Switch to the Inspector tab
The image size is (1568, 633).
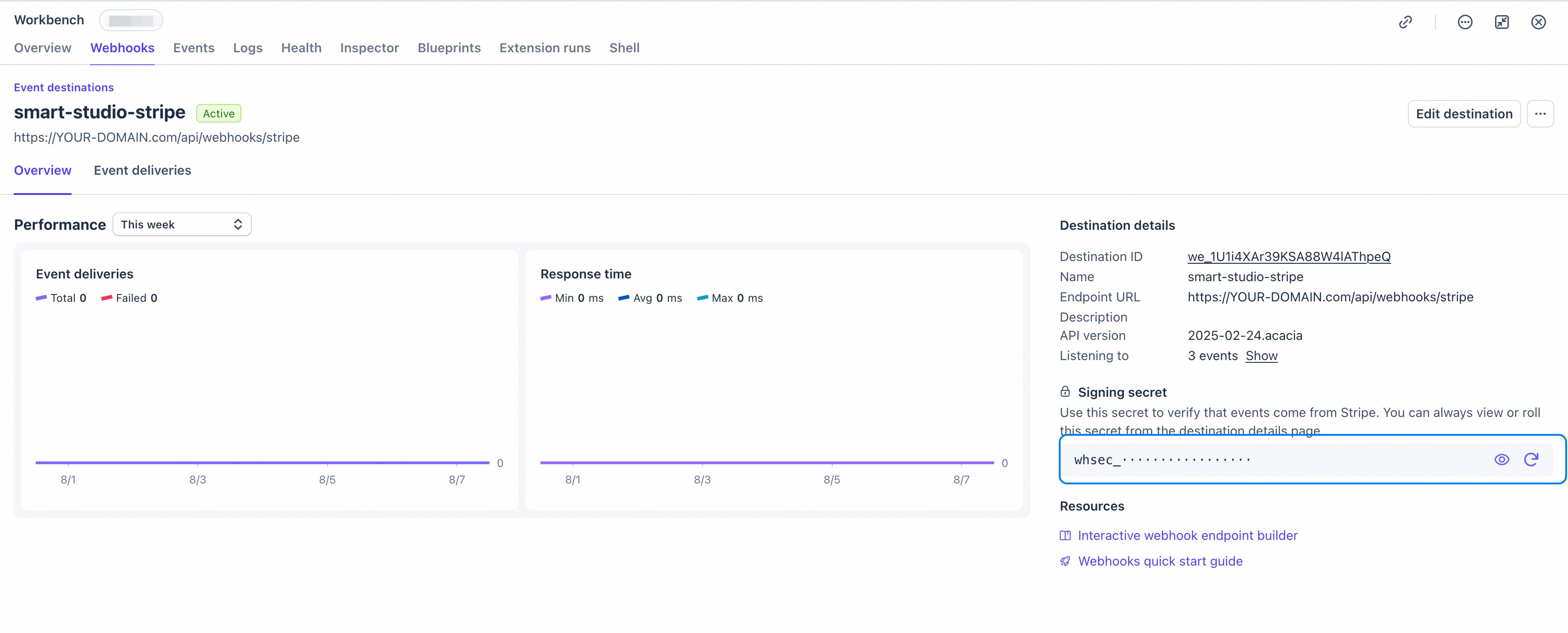click(x=369, y=48)
